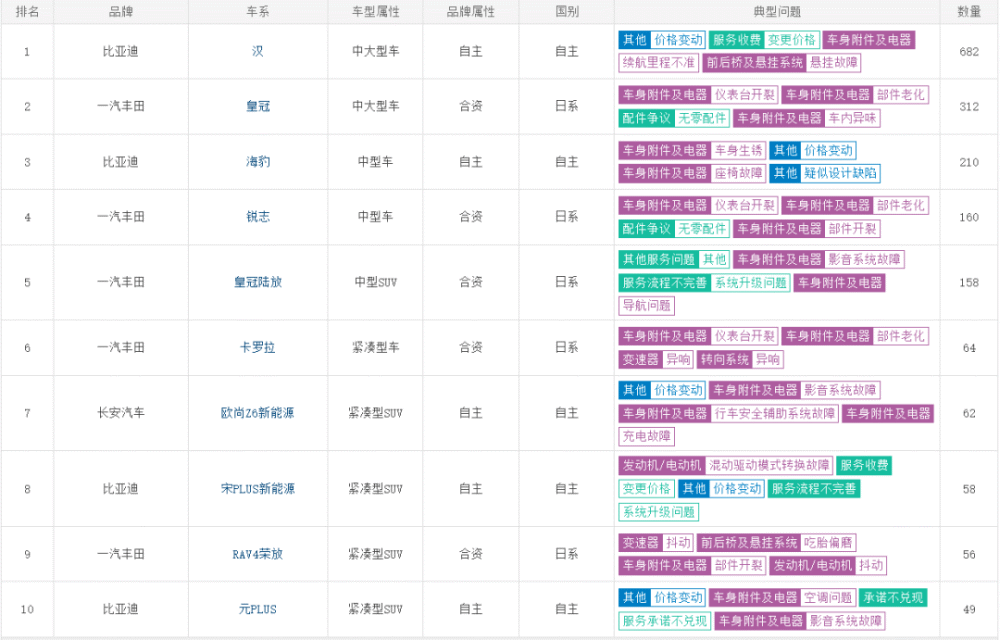Click the 车系 column header

(x=258, y=11)
